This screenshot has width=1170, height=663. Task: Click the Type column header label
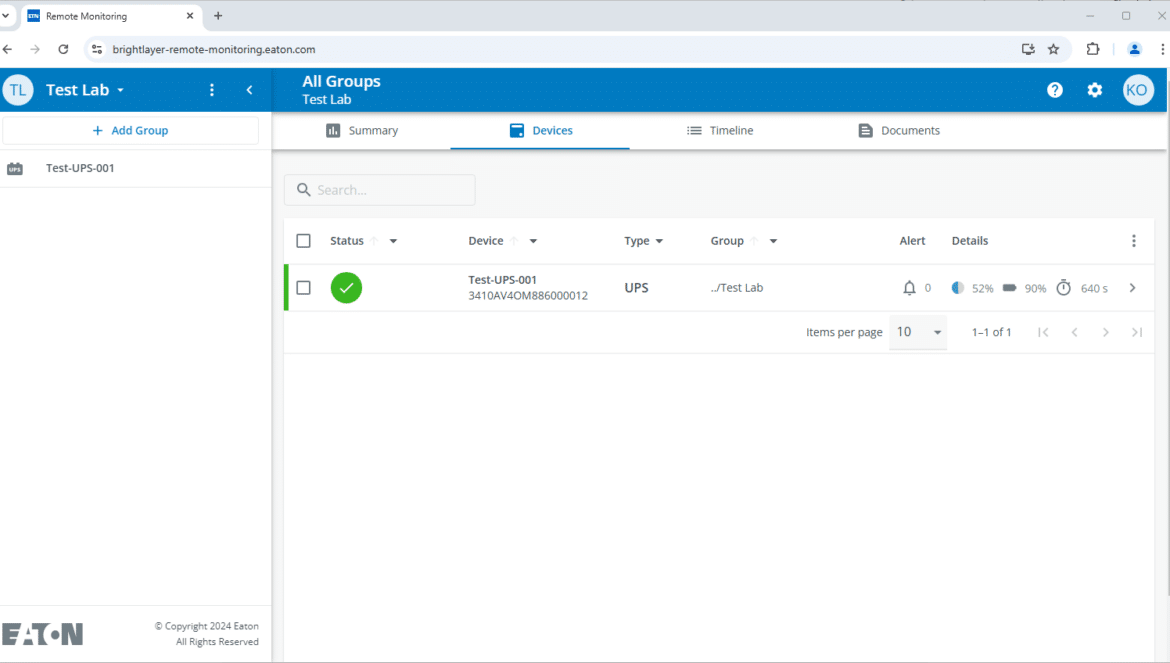(x=636, y=241)
